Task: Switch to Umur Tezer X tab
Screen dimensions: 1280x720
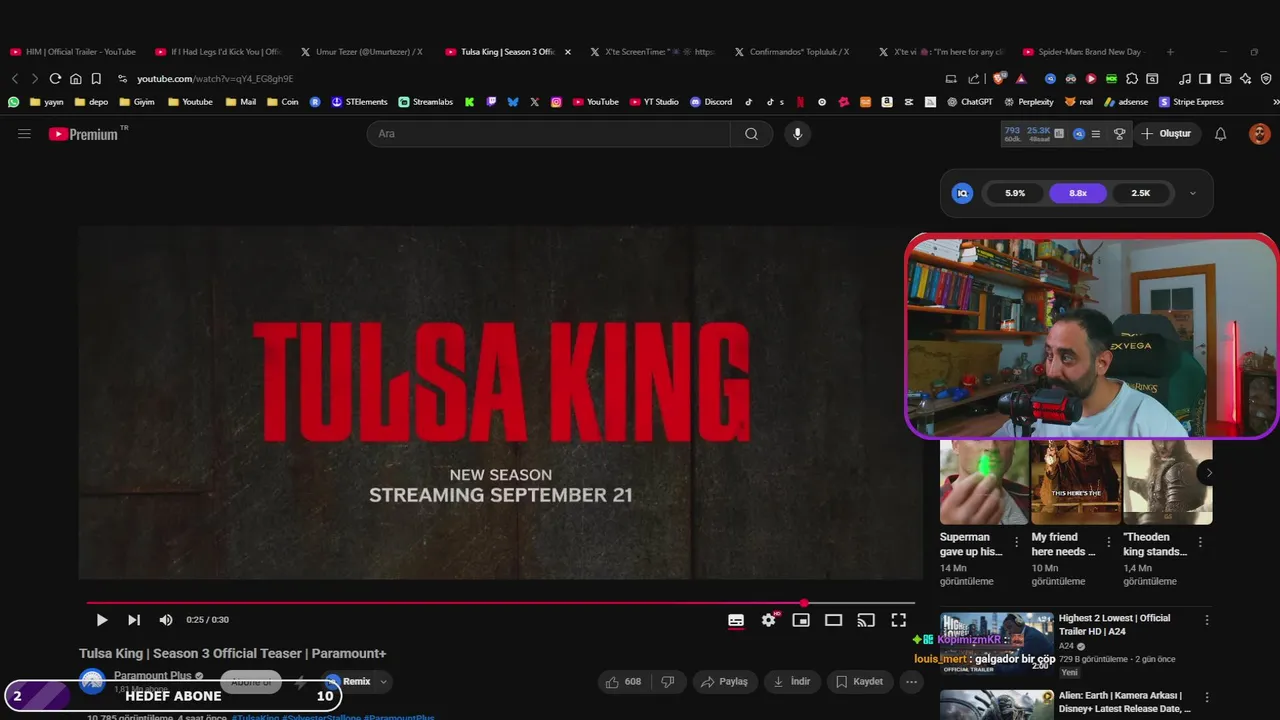Action: pyautogui.click(x=363, y=52)
